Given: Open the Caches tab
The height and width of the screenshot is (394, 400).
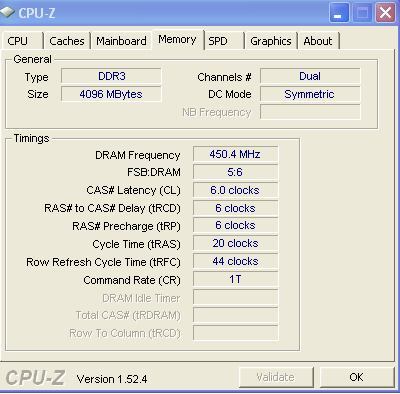Looking at the screenshot, I should coord(67,41).
